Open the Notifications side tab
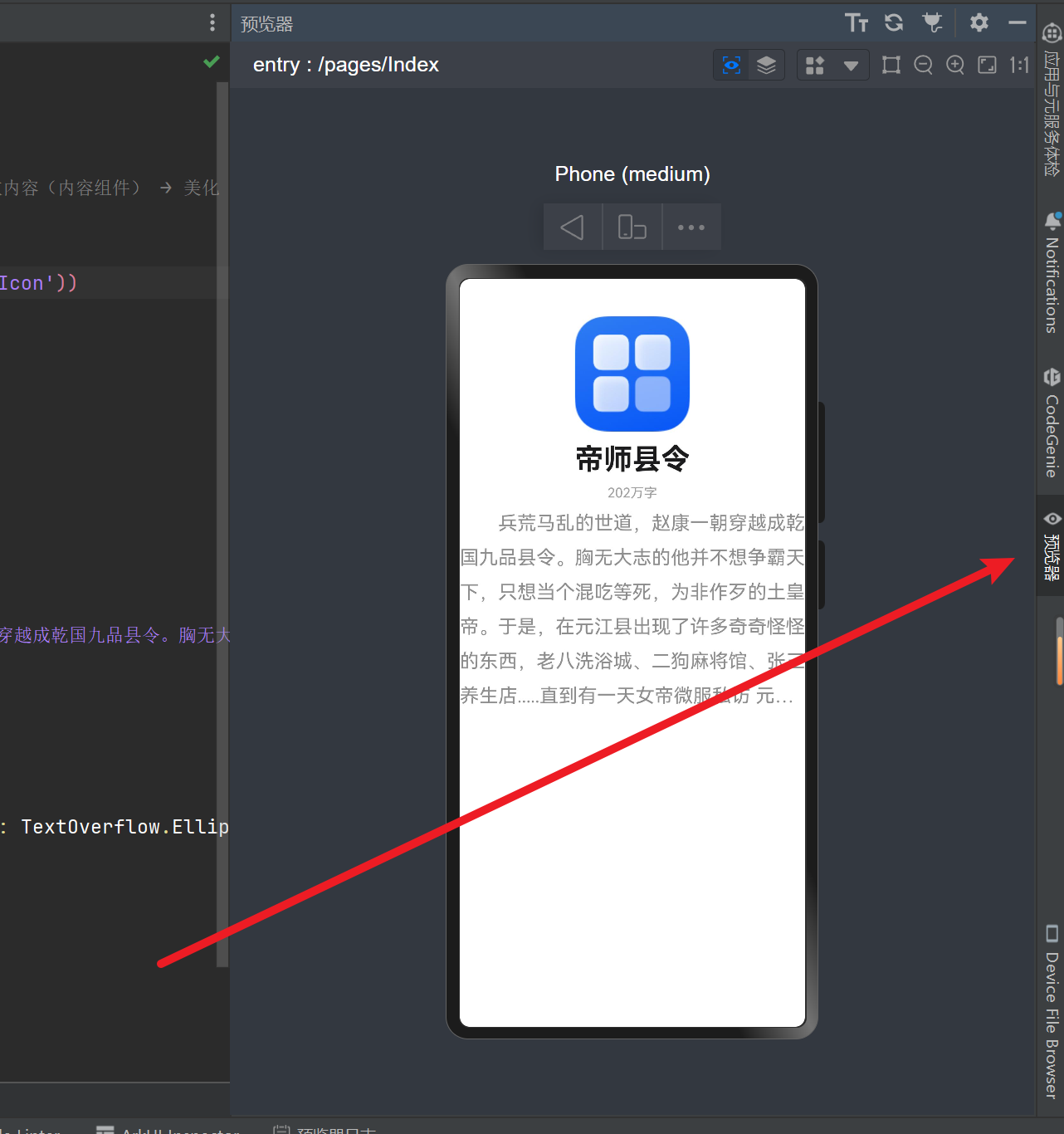This screenshot has height=1134, width=1064. click(1052, 273)
